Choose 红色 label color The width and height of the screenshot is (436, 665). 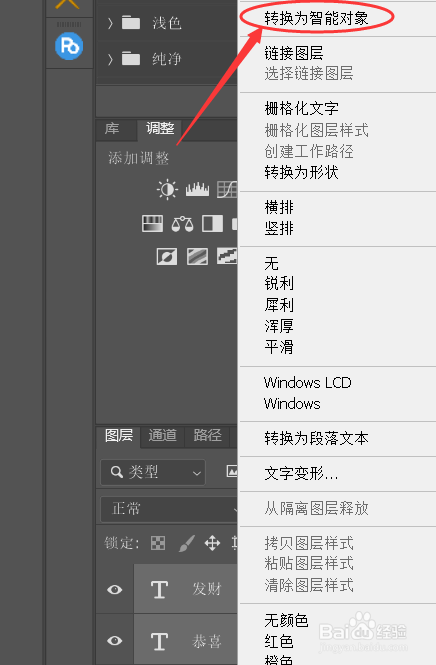279,641
